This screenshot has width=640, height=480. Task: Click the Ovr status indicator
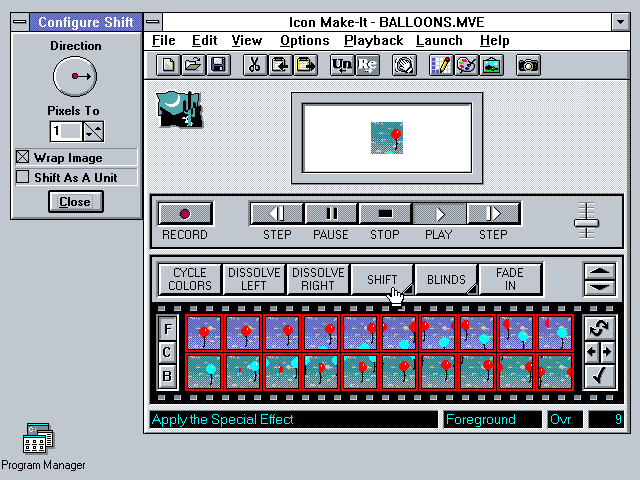(565, 419)
